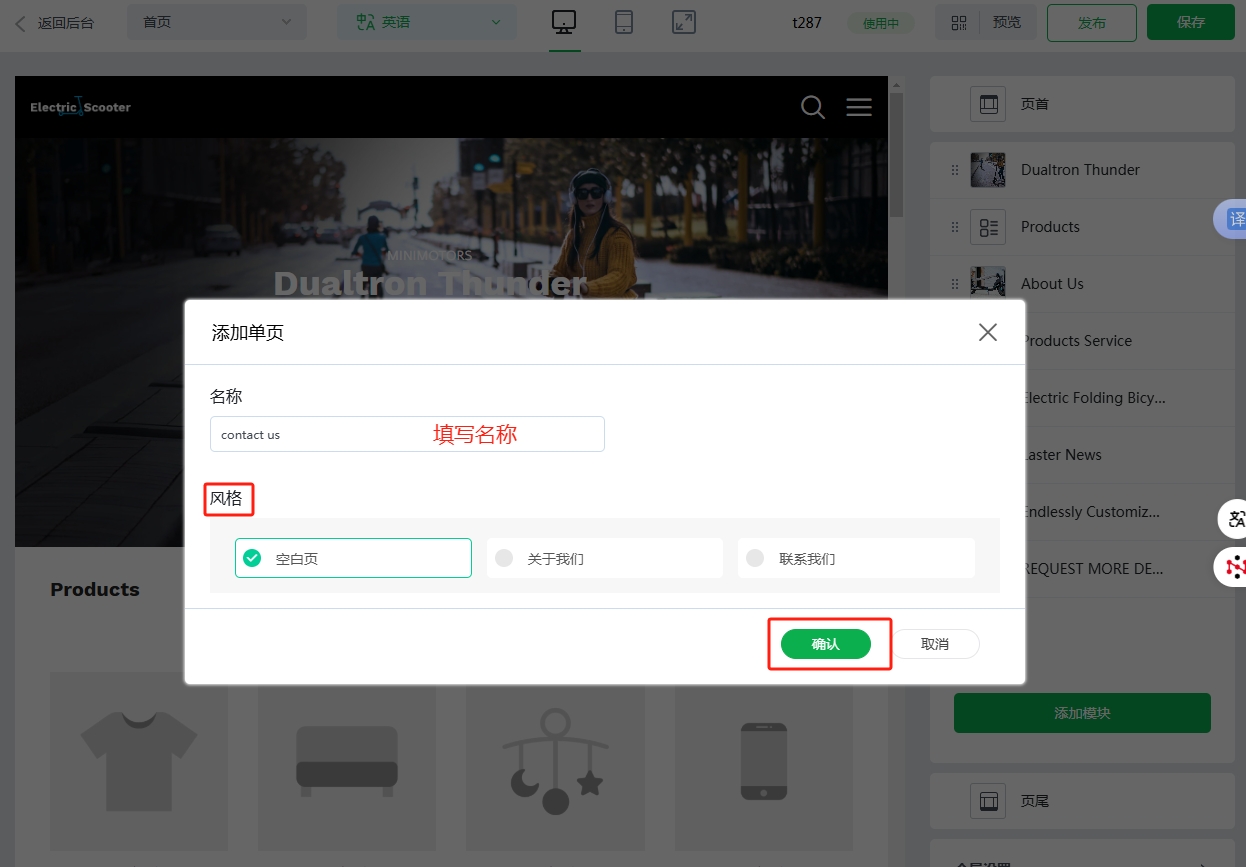Click the 页尾 footer layout icon
1246x867 pixels.
pyautogui.click(x=988, y=801)
